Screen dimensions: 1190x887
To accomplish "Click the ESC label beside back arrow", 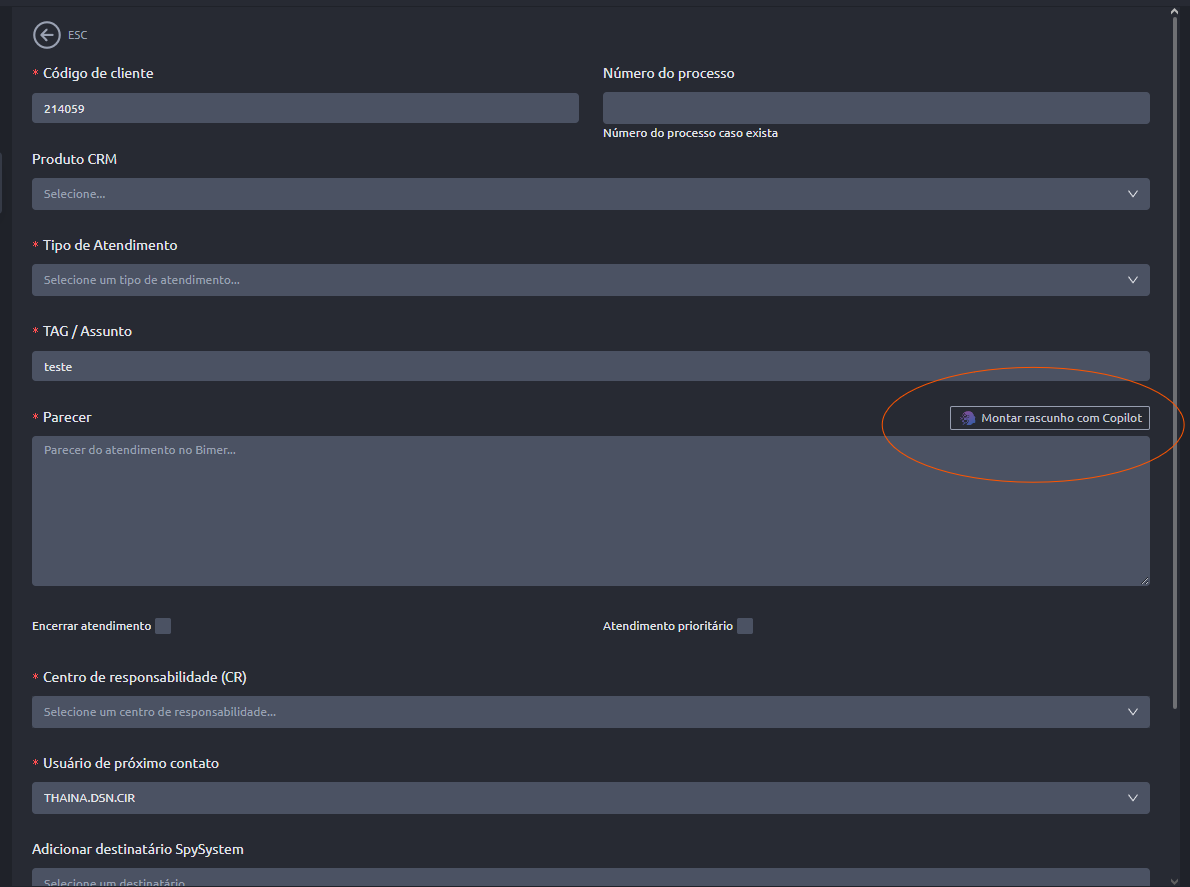I will [78, 35].
